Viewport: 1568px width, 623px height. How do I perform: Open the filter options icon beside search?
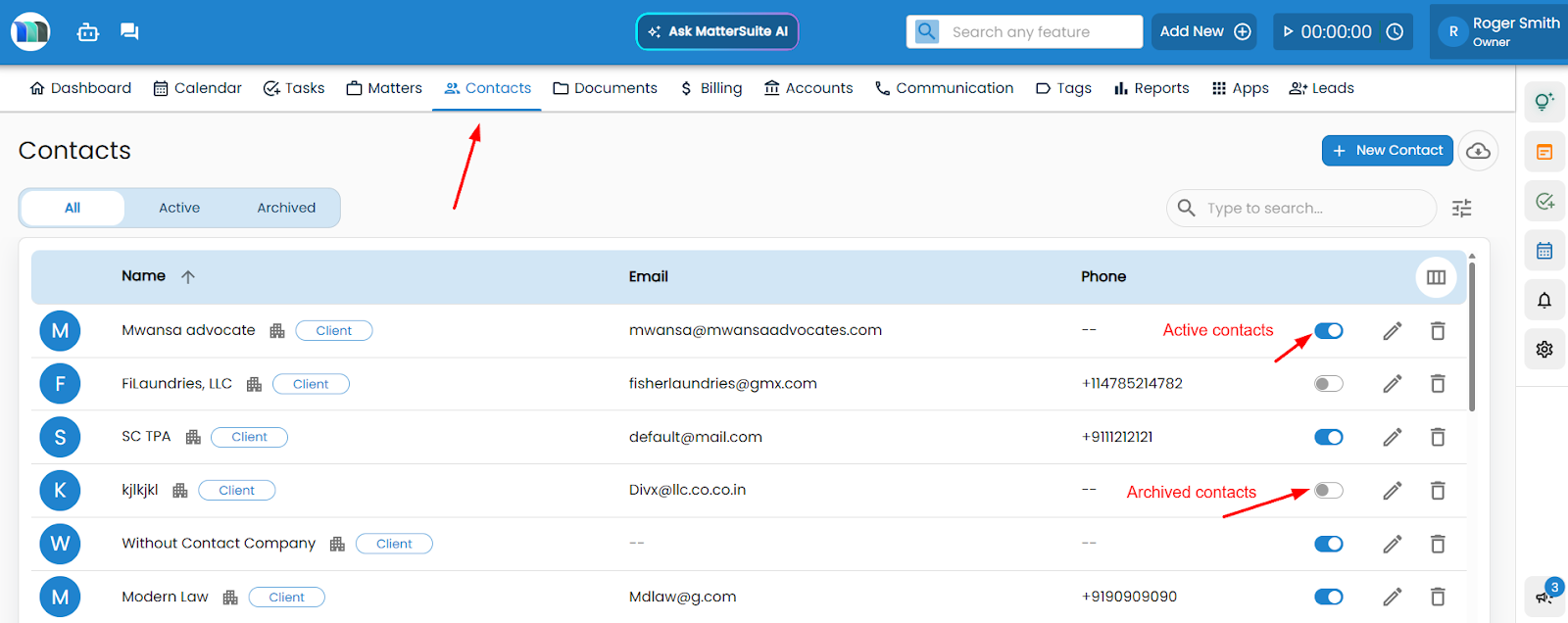pyautogui.click(x=1461, y=208)
